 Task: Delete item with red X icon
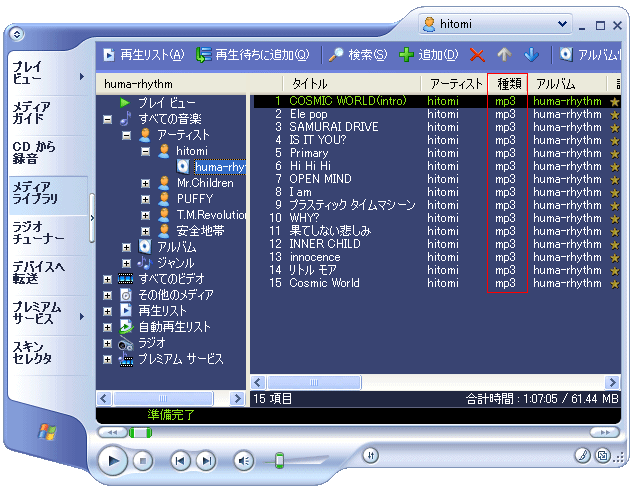tap(477, 55)
